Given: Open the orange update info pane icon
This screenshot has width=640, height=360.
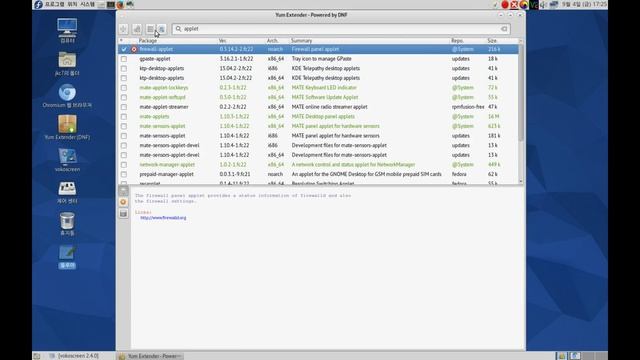Looking at the screenshot, I should coord(123,202).
